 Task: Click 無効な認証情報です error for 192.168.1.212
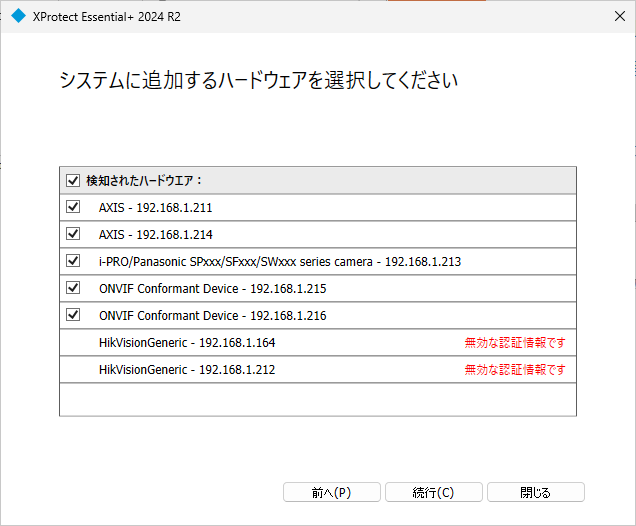[515, 369]
